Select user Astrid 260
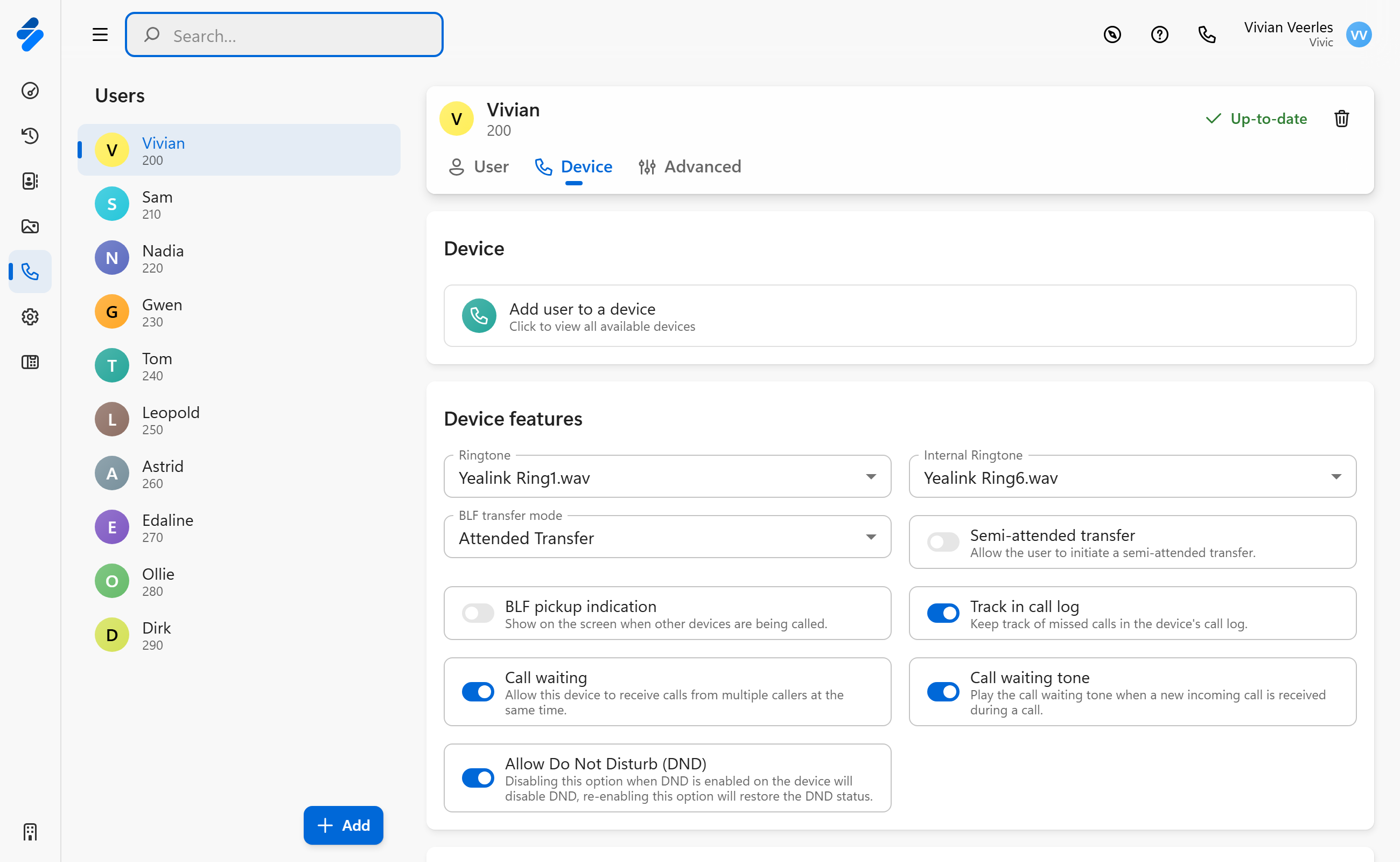This screenshot has height=862, width=1400. (239, 474)
